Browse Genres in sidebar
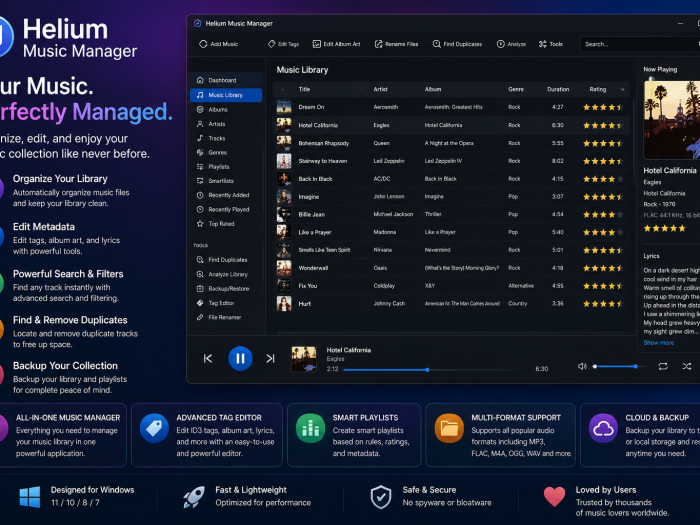The height and width of the screenshot is (525, 700). 226,152
